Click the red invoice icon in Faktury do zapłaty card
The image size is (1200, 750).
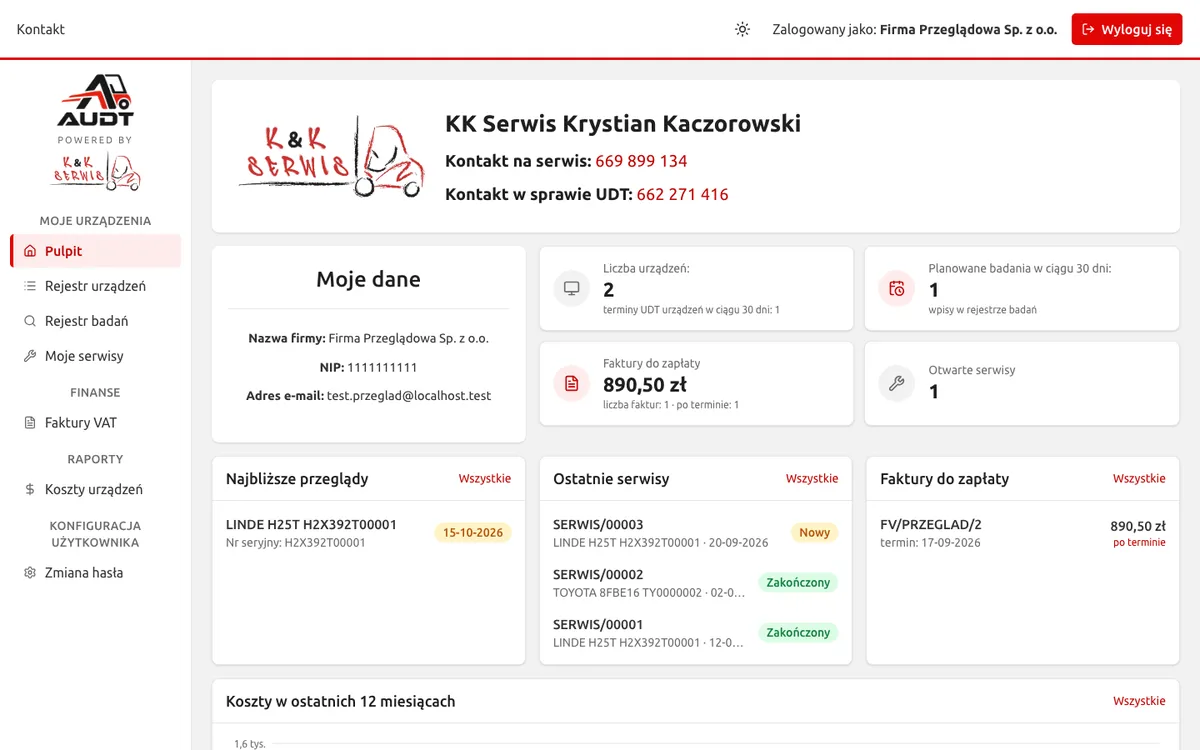[572, 384]
